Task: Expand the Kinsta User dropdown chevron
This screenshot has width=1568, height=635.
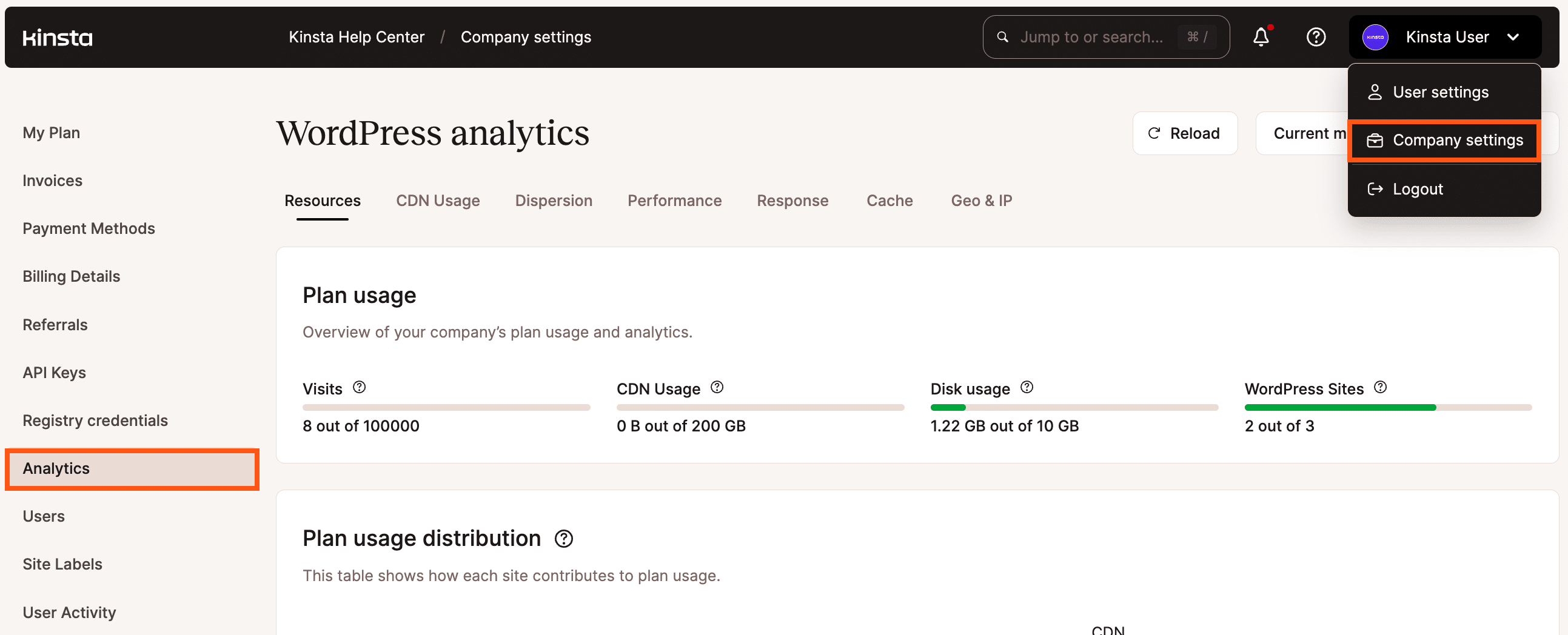Action: pos(1513,37)
